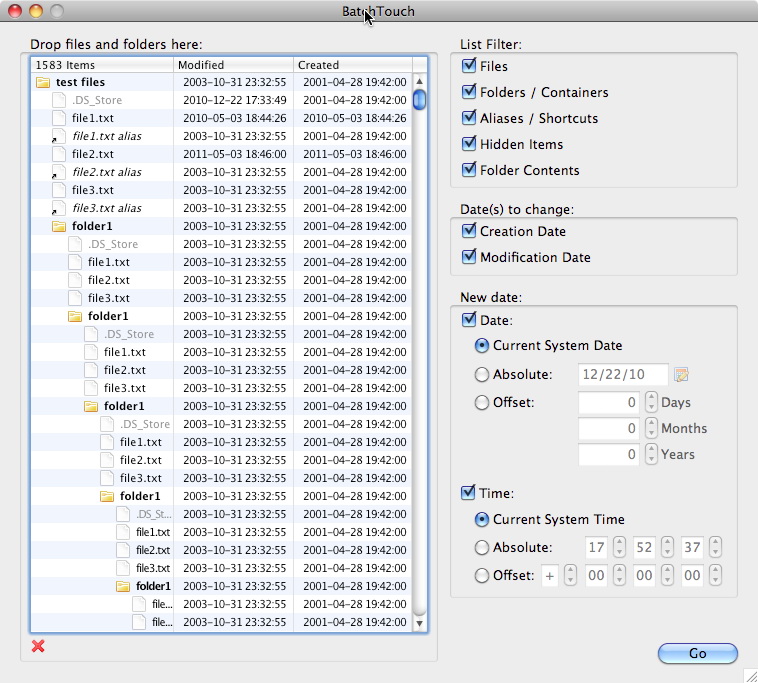Viewport: 758px width, 683px height.
Task: Click the file list scroll up arrow
Action: click(420, 81)
